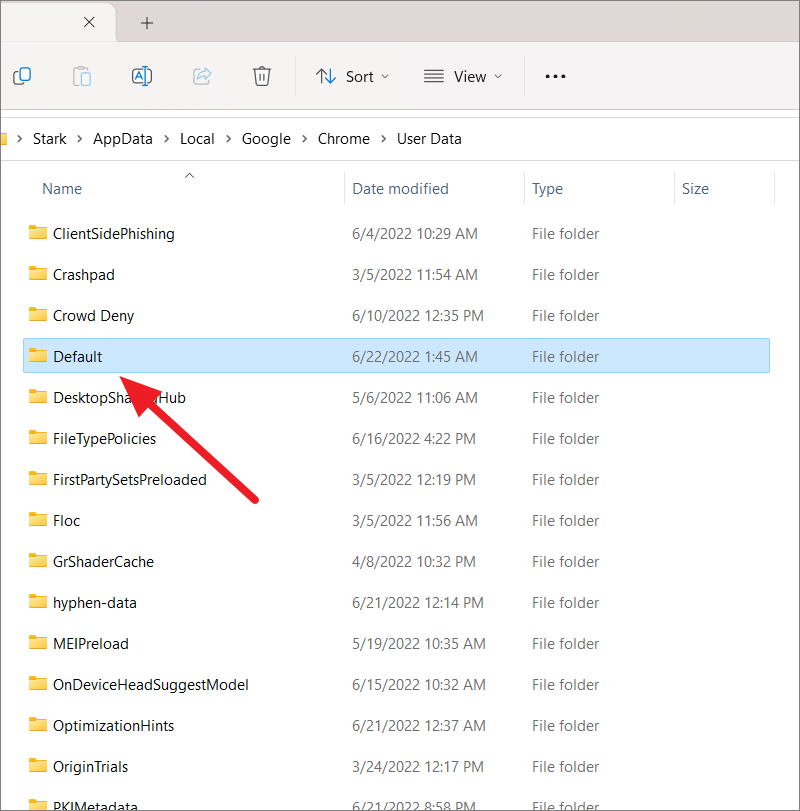Go to AppData in breadcrumb path

[x=123, y=139]
